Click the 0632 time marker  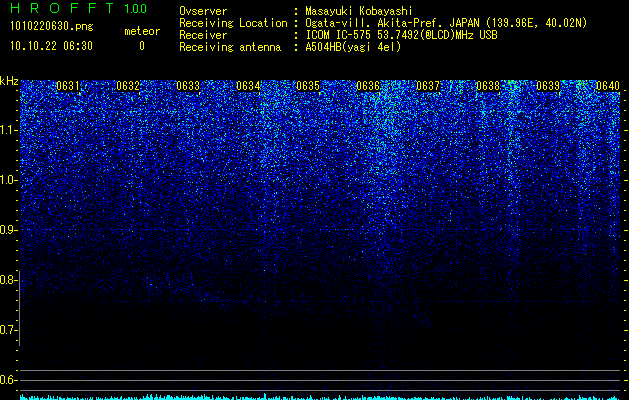coord(128,86)
